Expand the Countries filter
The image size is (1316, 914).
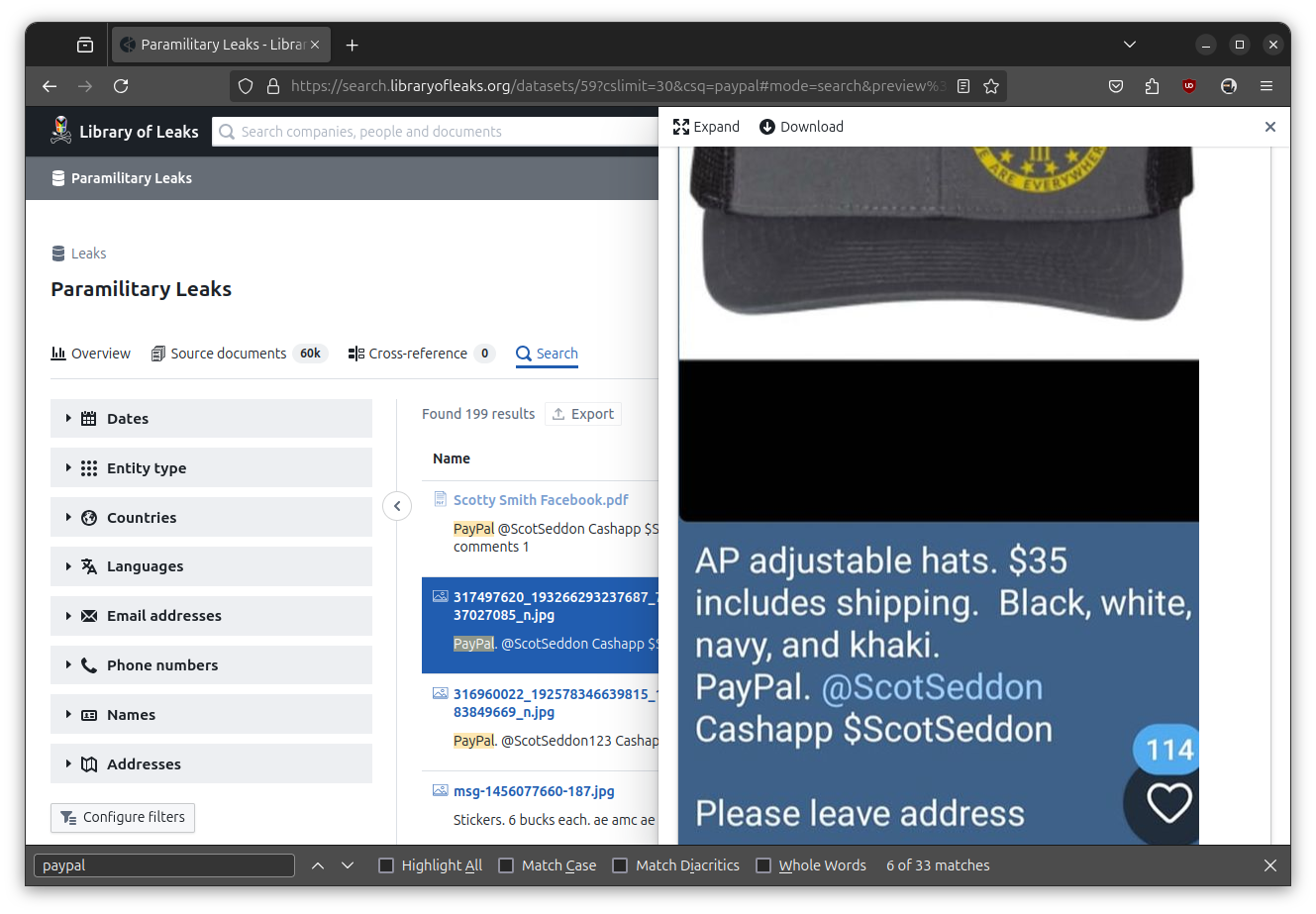point(211,518)
